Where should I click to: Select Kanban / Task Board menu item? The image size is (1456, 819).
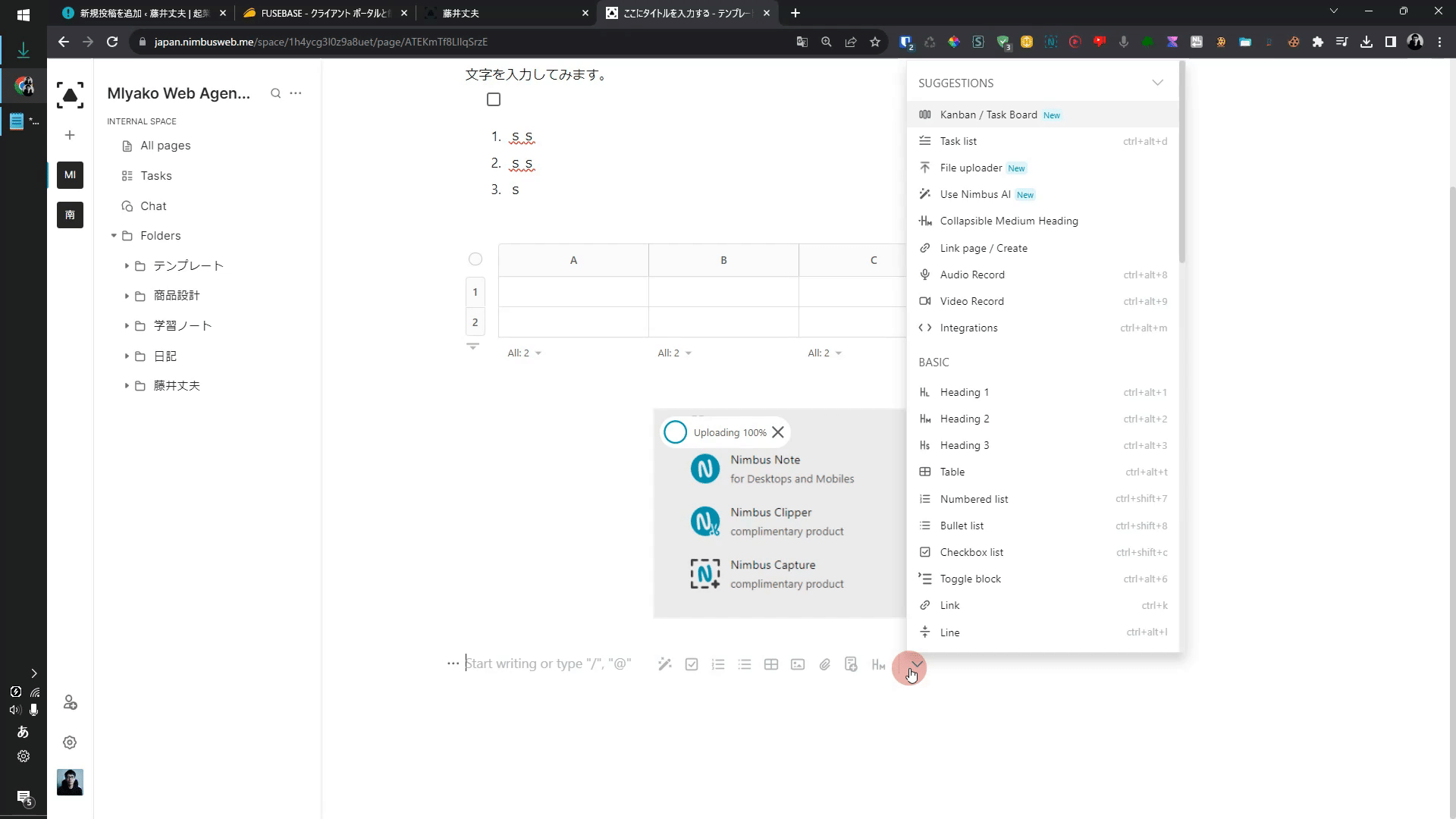(x=988, y=115)
